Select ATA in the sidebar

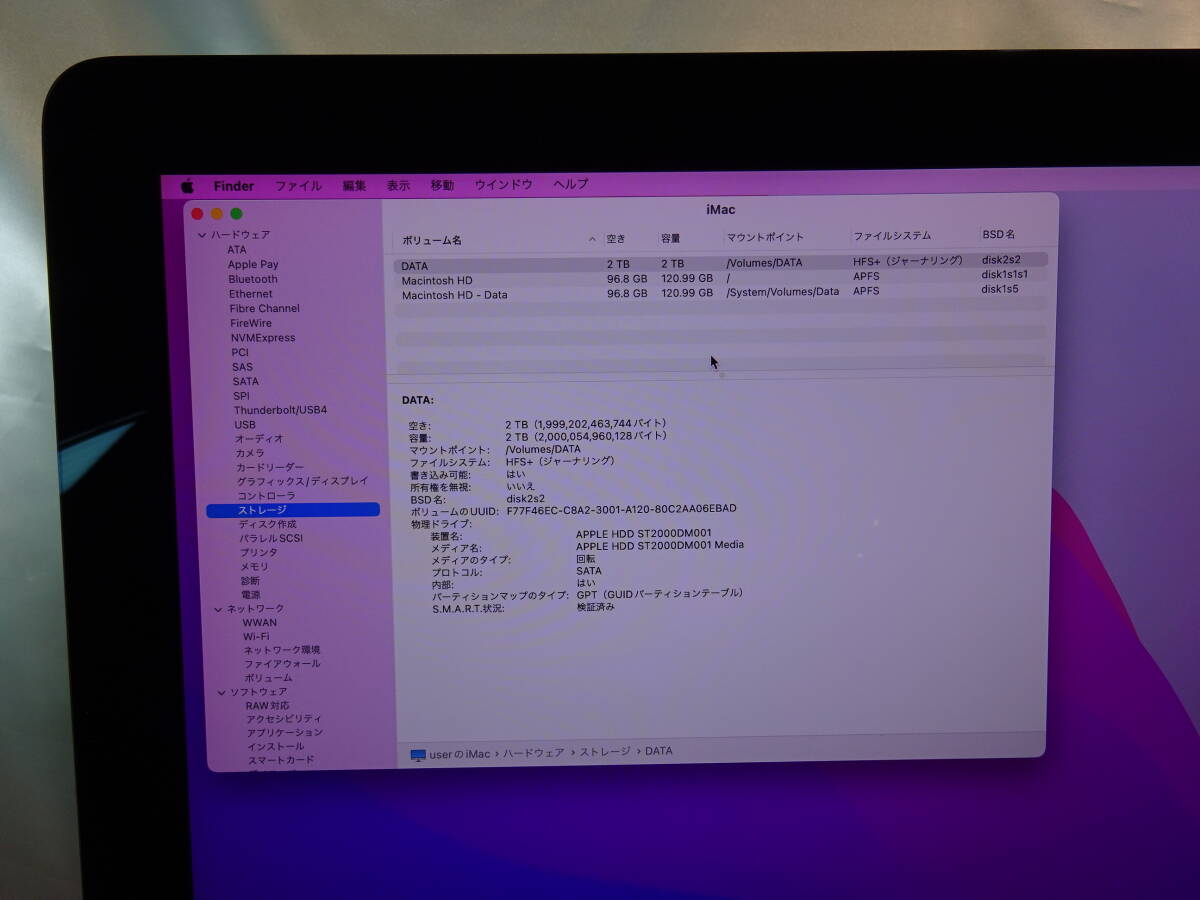pos(237,250)
